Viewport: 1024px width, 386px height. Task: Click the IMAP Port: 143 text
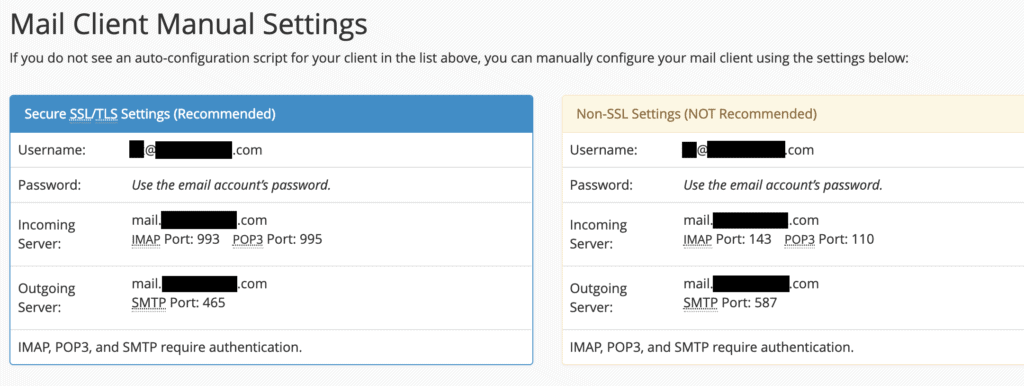[x=728, y=240]
